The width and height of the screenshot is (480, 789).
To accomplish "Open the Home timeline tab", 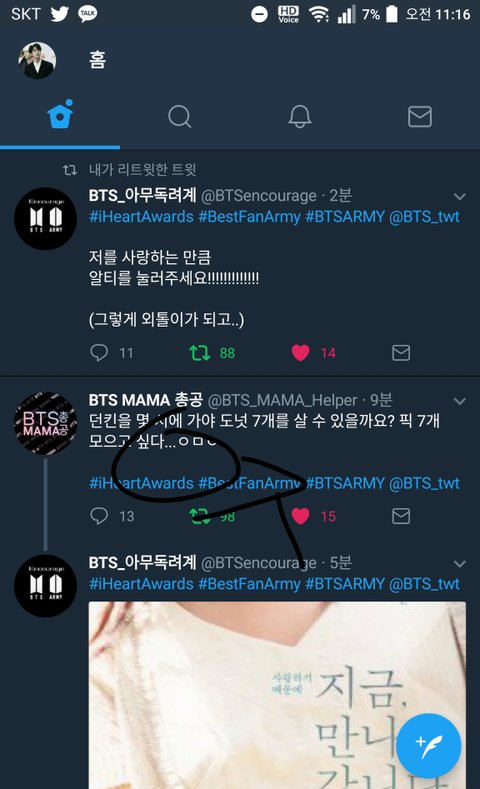I will click(x=60, y=115).
